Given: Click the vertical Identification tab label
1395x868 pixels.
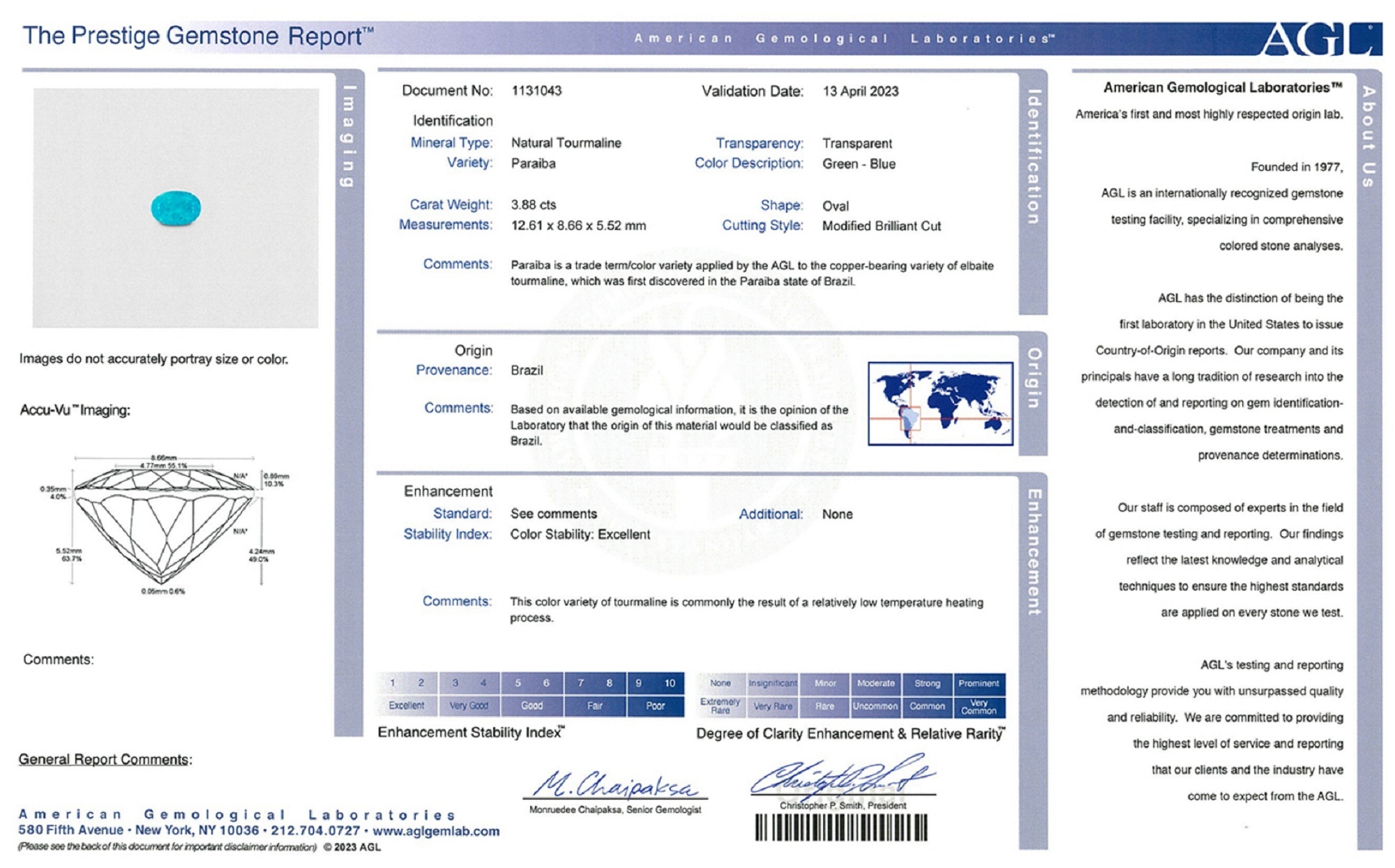Looking at the screenshot, I should pyautogui.click(x=1034, y=157).
